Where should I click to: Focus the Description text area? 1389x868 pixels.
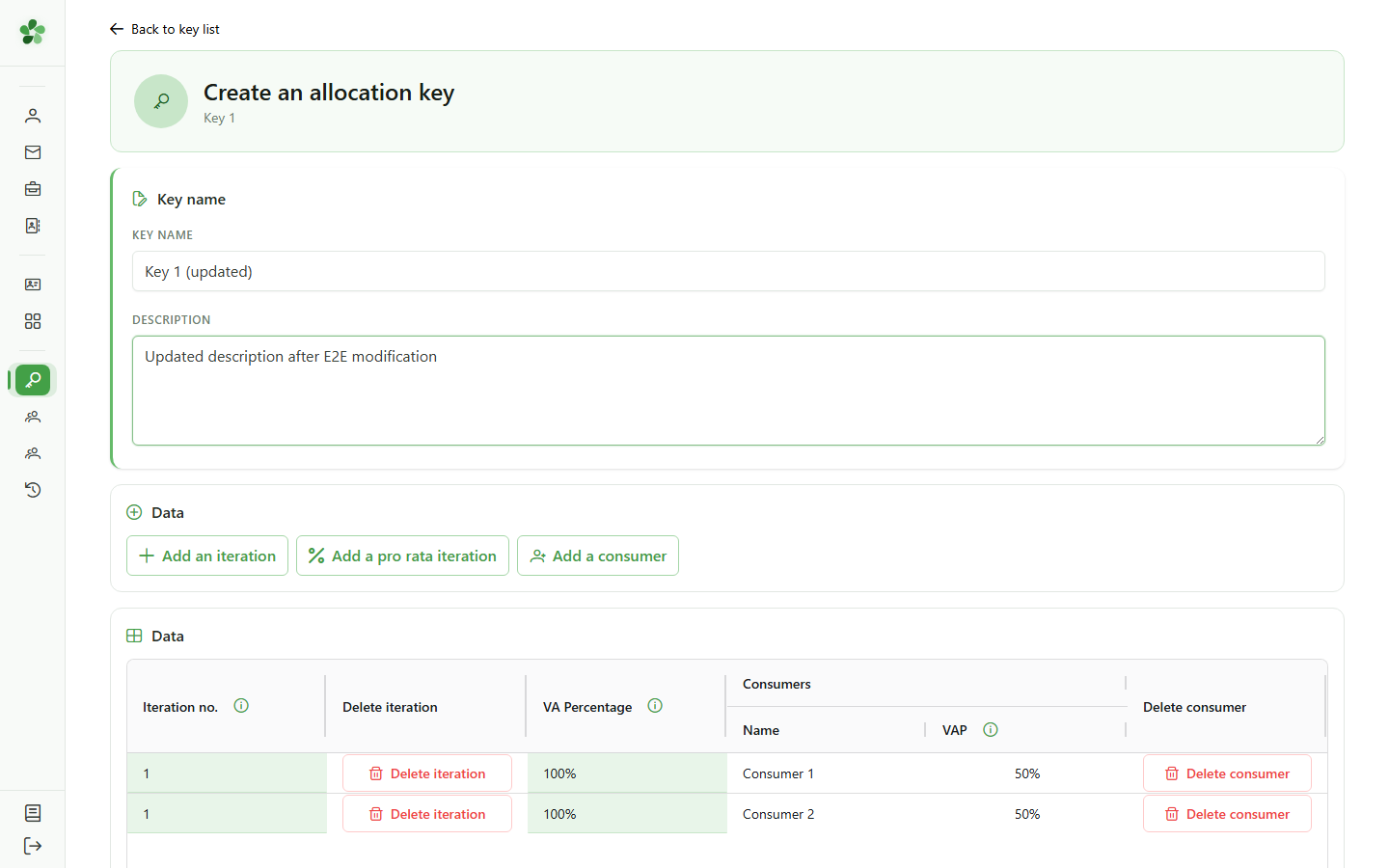point(728,391)
